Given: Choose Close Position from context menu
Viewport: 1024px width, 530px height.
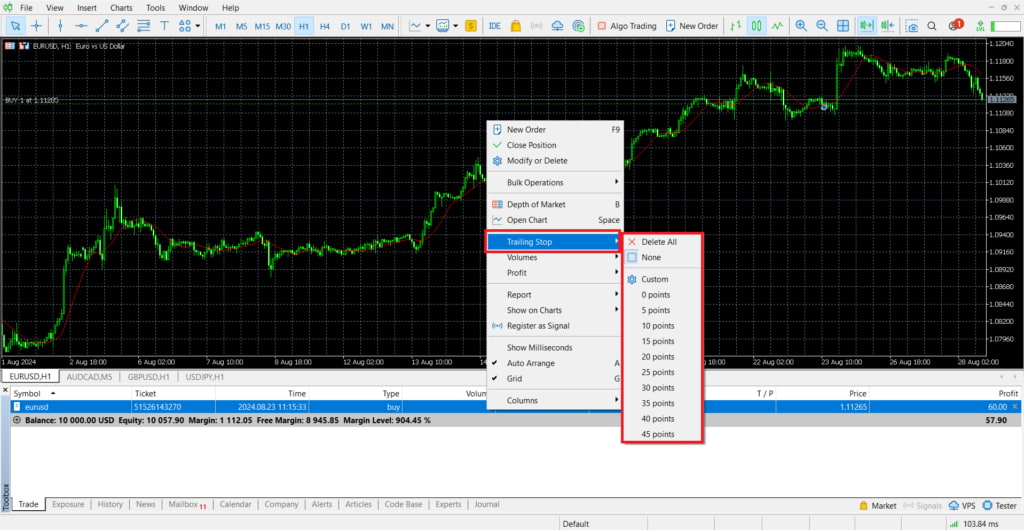Looking at the screenshot, I should point(555,145).
